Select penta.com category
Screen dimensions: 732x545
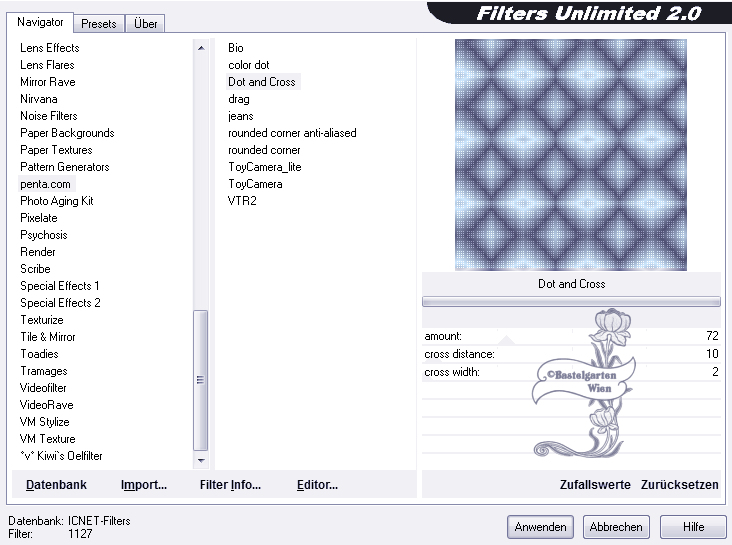coord(45,184)
